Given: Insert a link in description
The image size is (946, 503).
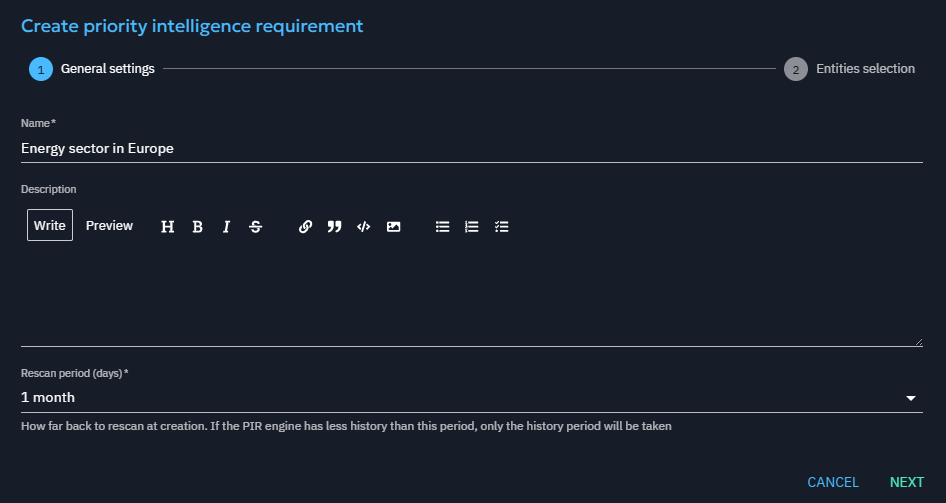Looking at the screenshot, I should [306, 227].
